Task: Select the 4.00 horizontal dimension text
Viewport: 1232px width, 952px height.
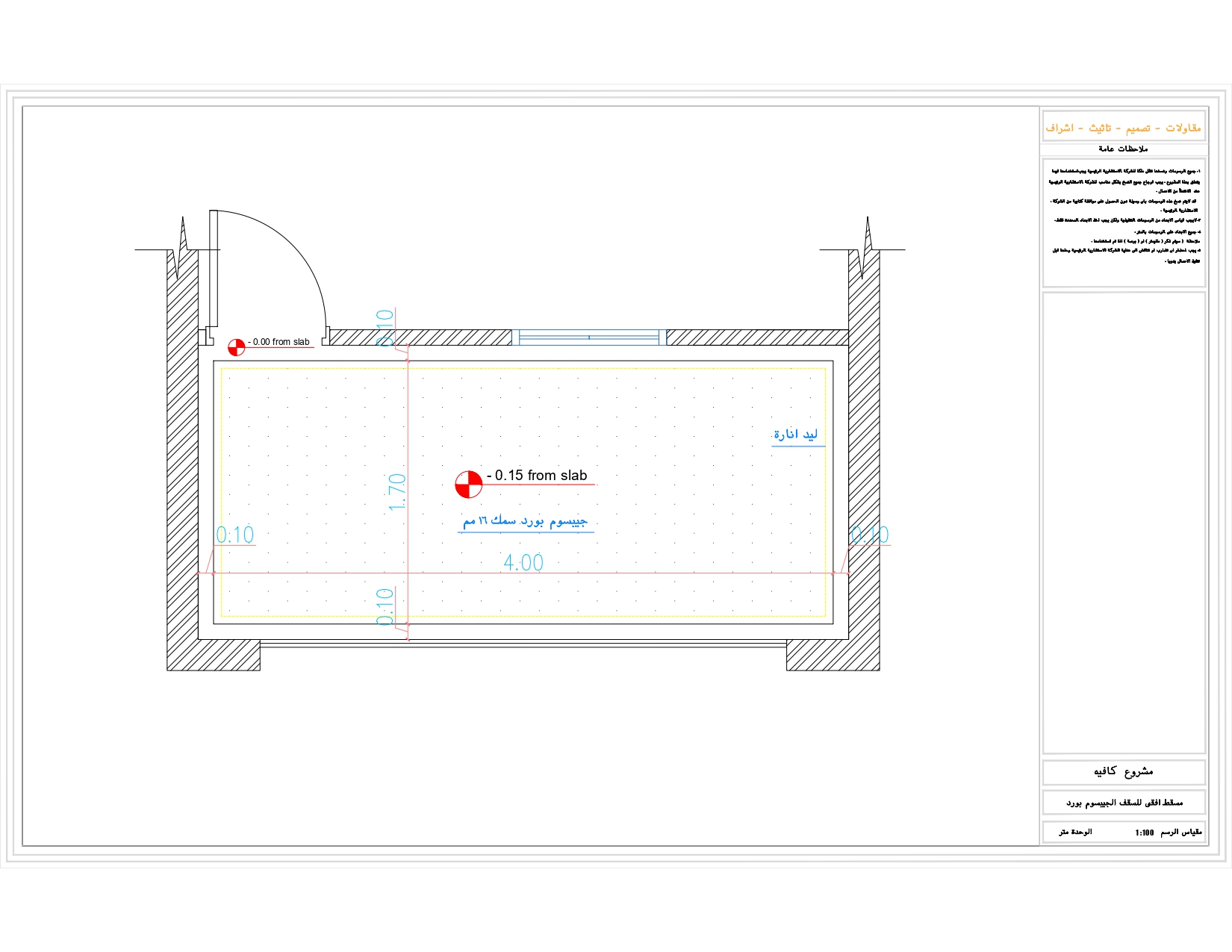Action: 523,562
